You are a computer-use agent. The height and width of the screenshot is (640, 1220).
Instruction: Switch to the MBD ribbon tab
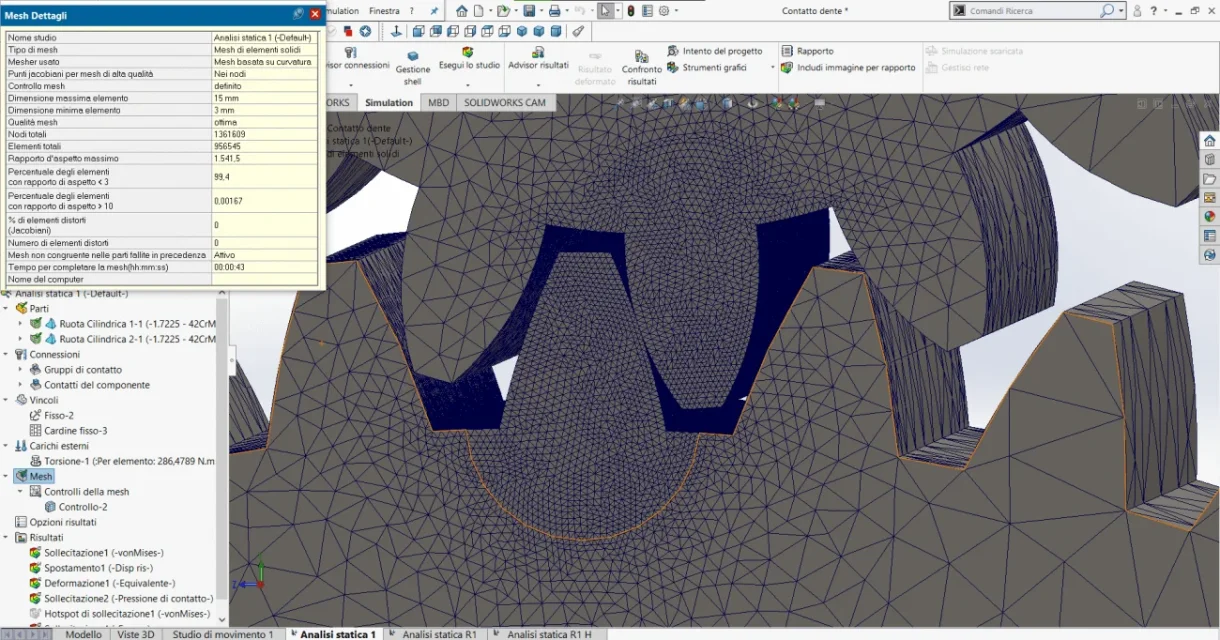pyautogui.click(x=438, y=103)
